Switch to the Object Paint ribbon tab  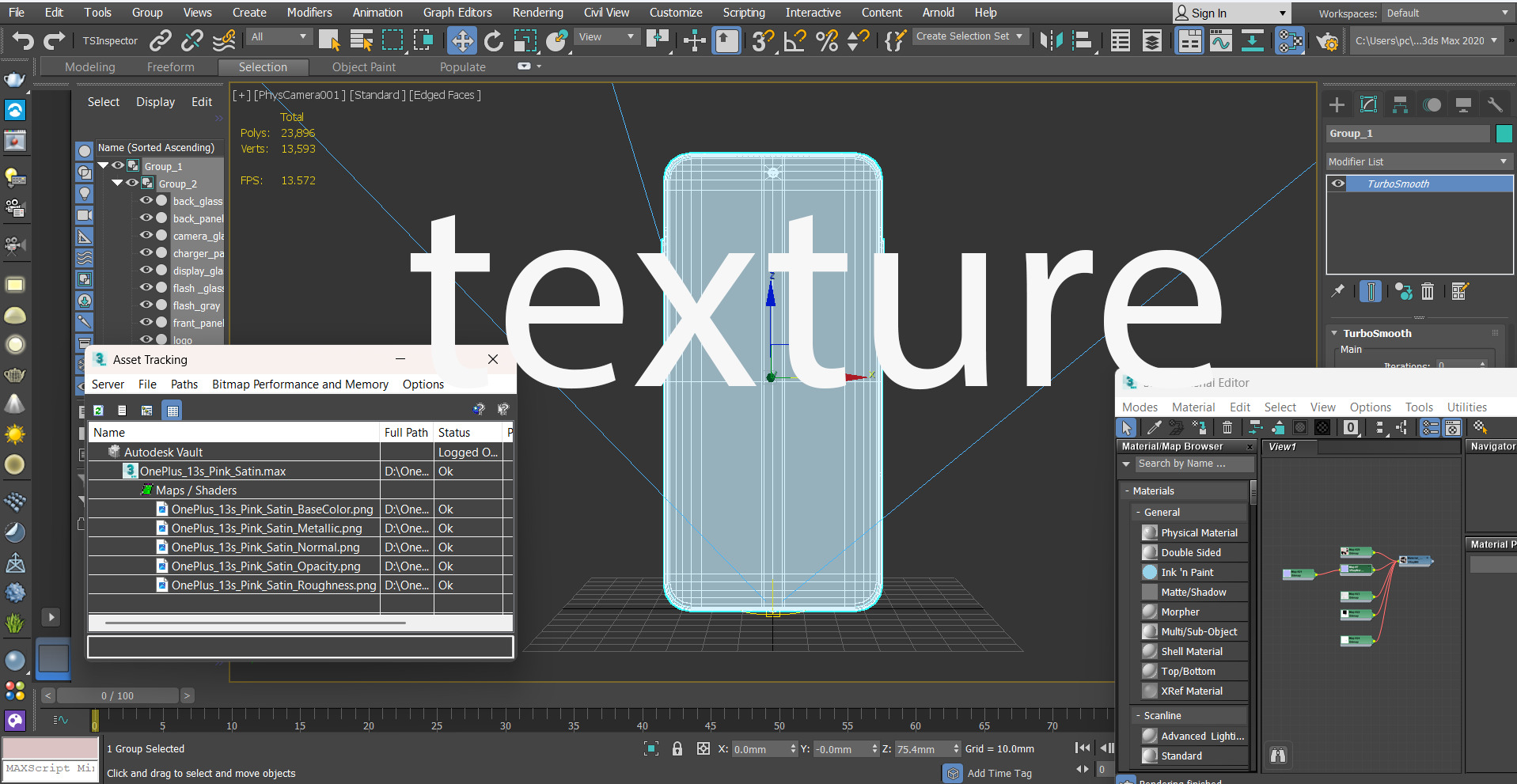[364, 67]
